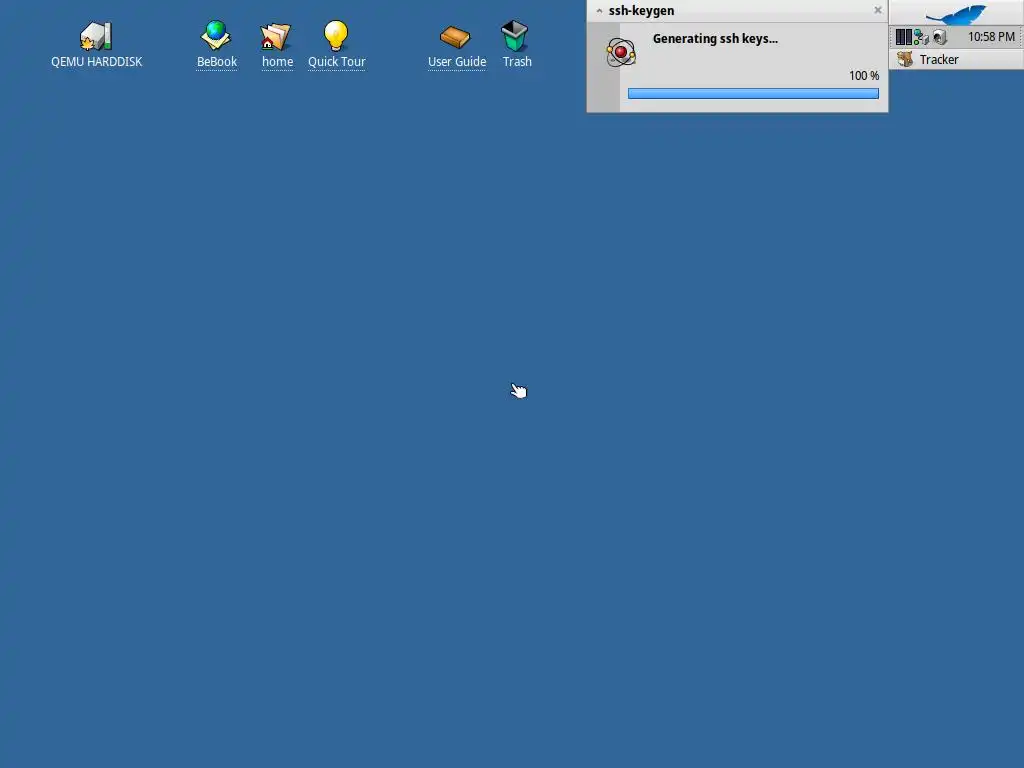Click the ssh-keygen notification app icon
The image size is (1024, 768).
point(620,52)
